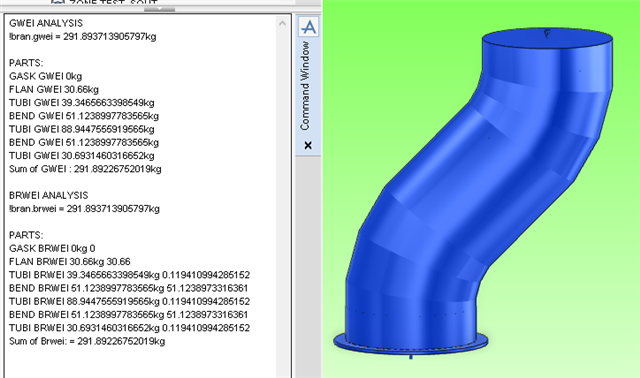Select the small marker atop the pipe's end

coord(547,34)
